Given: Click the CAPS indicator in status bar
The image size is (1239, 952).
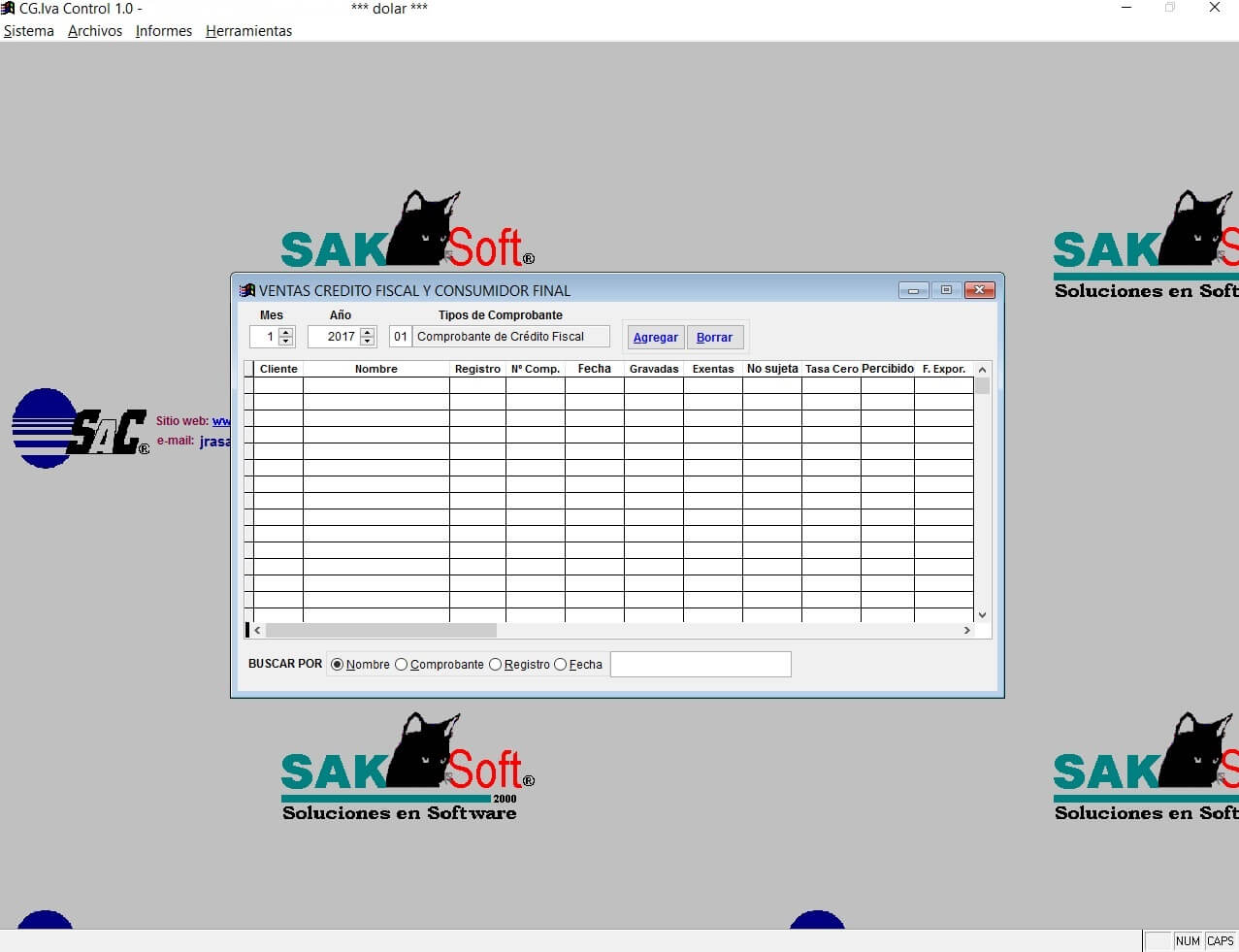Looking at the screenshot, I should (1221, 941).
